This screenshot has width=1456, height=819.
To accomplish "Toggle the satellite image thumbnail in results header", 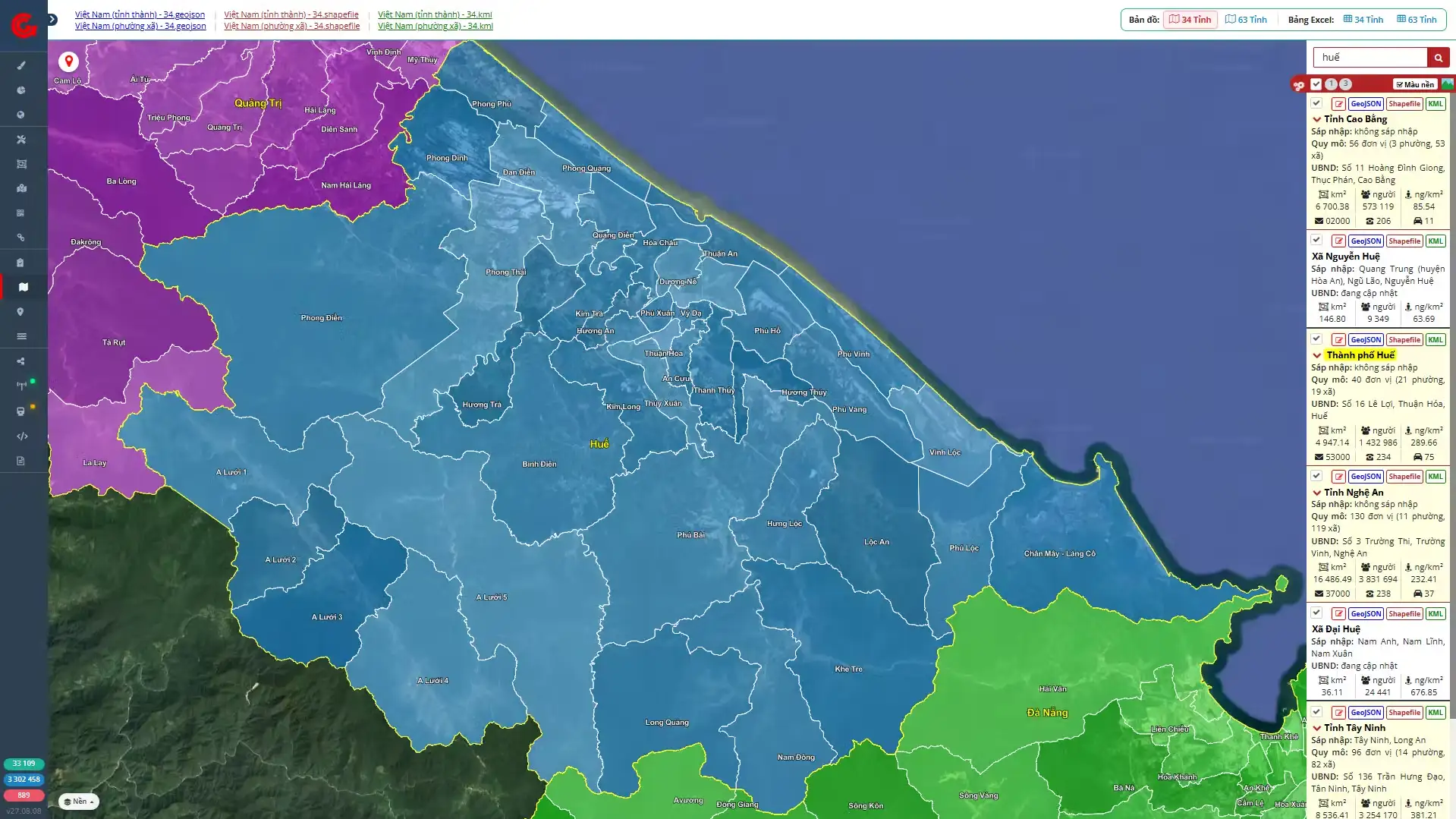I will coord(1447,84).
